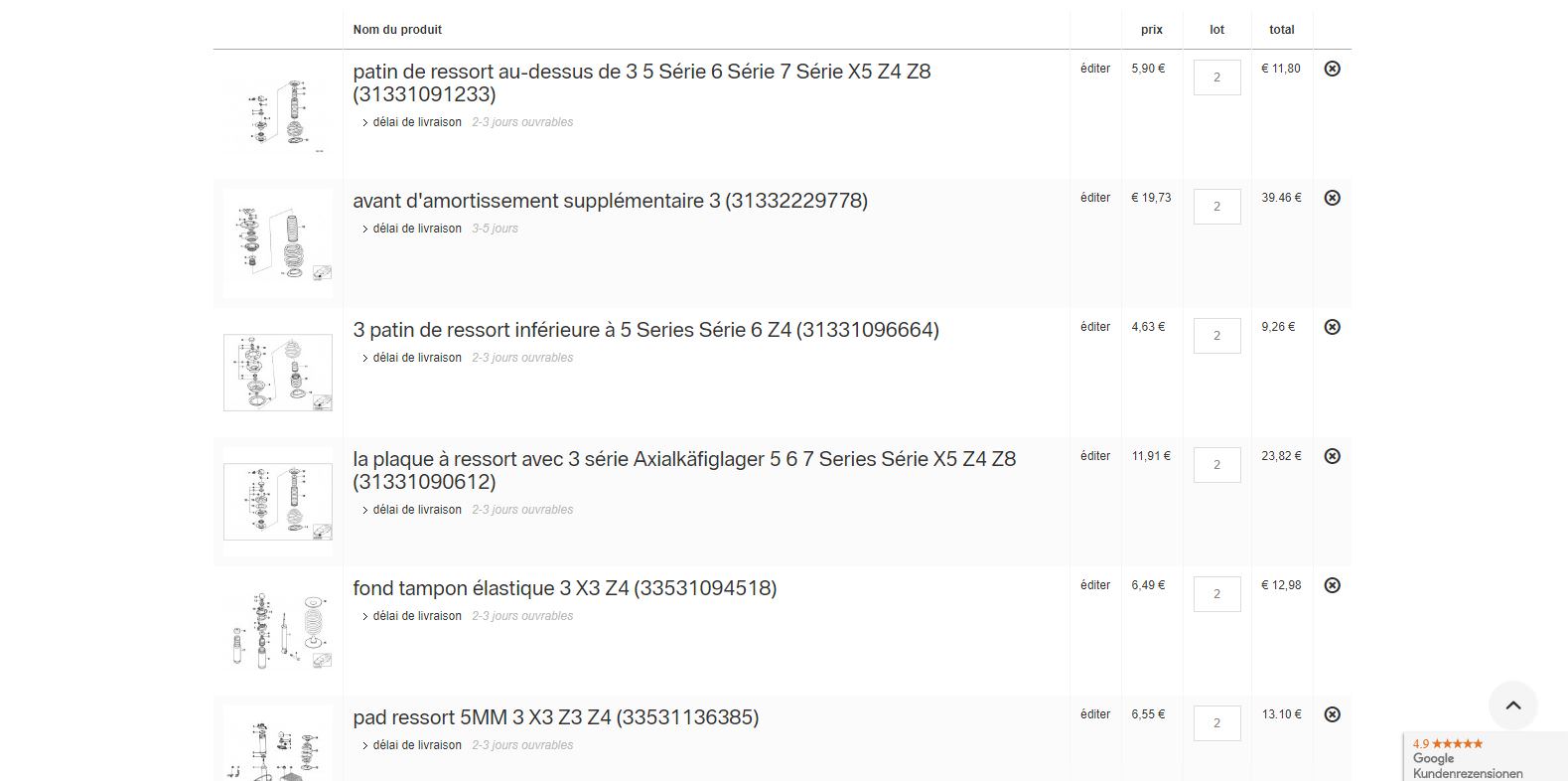Remove patin de ressort au-dessus item (31331091233)
The height and width of the screenshot is (781, 1568).
(1333, 69)
